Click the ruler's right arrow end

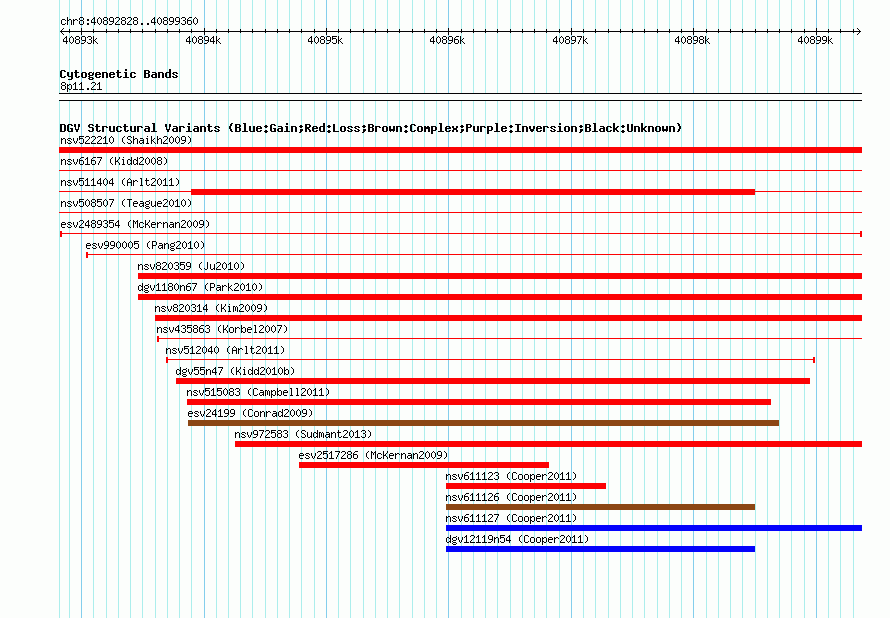[859, 31]
